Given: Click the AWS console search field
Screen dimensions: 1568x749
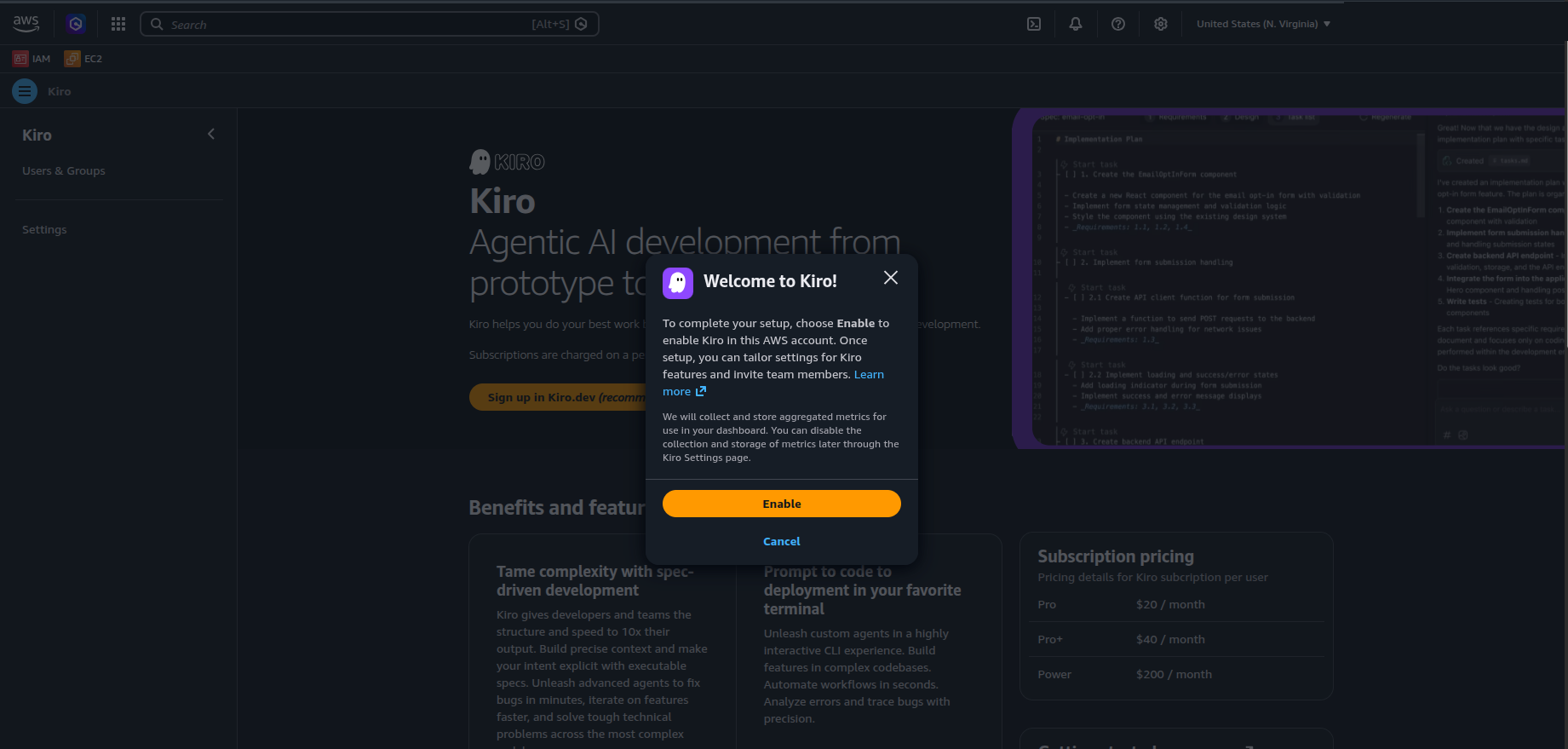Looking at the screenshot, I should [x=370, y=24].
